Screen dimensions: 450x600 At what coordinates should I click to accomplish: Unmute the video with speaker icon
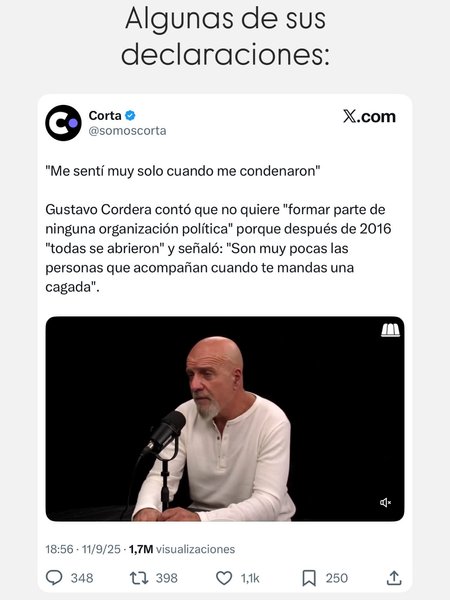point(385,502)
